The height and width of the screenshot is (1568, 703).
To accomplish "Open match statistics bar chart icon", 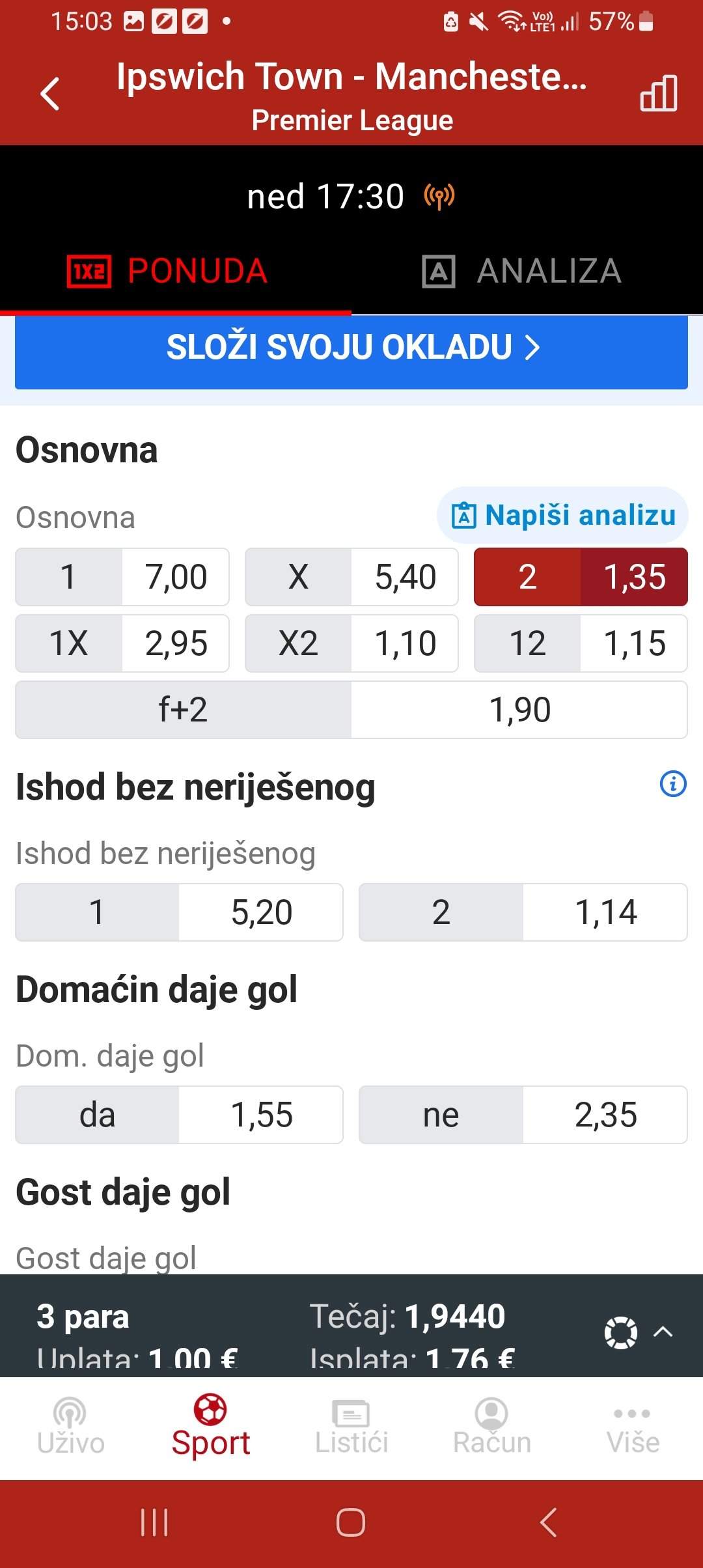I will (658, 94).
